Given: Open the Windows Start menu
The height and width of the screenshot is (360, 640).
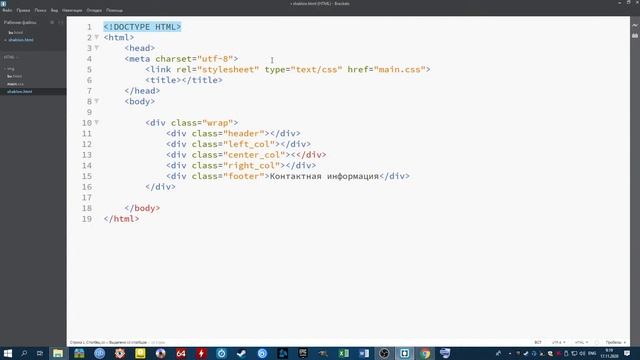Looking at the screenshot, I should coord(7,353).
